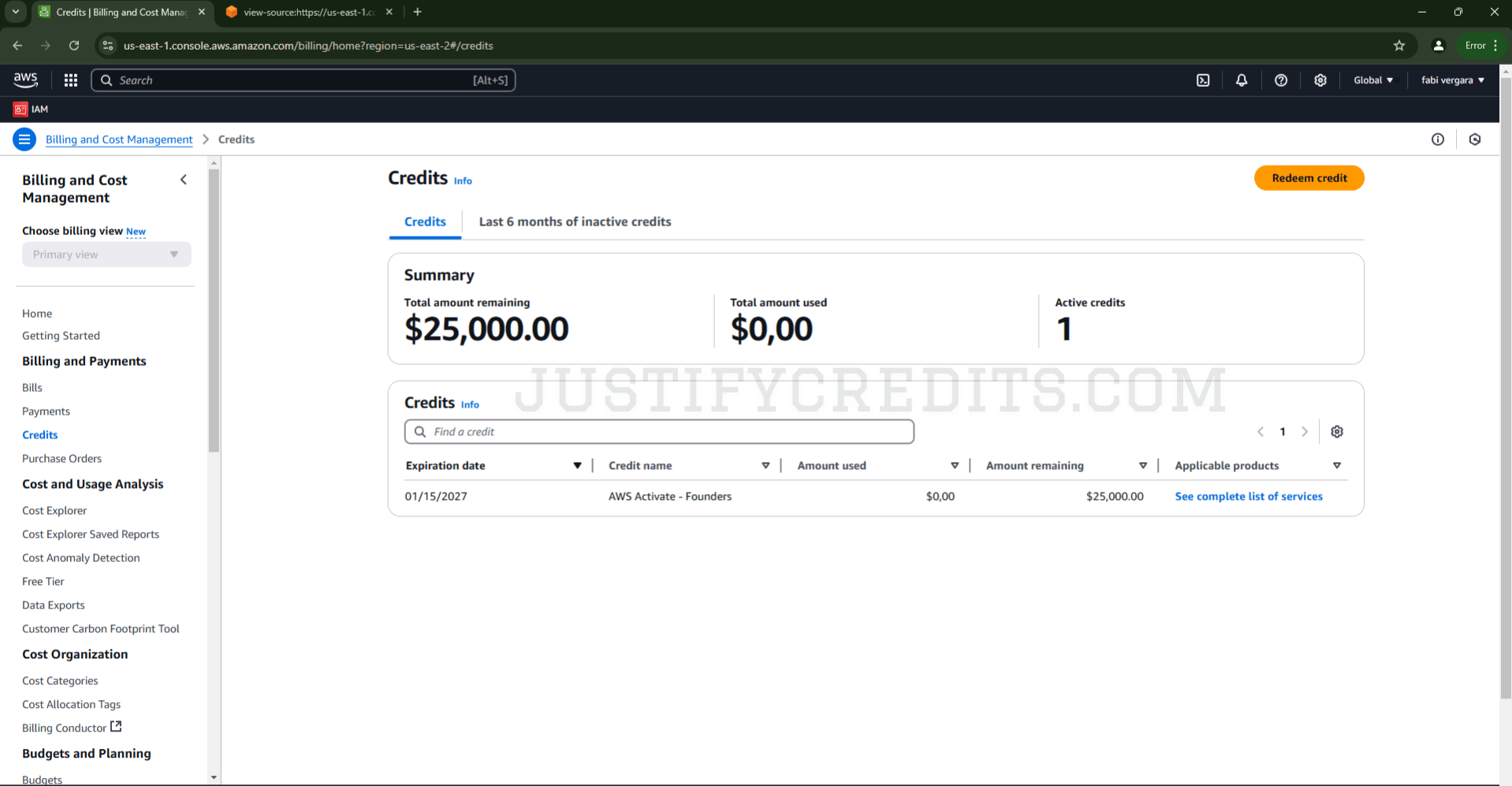
Task: Sort by Expiration date column arrow
Action: coord(577,466)
